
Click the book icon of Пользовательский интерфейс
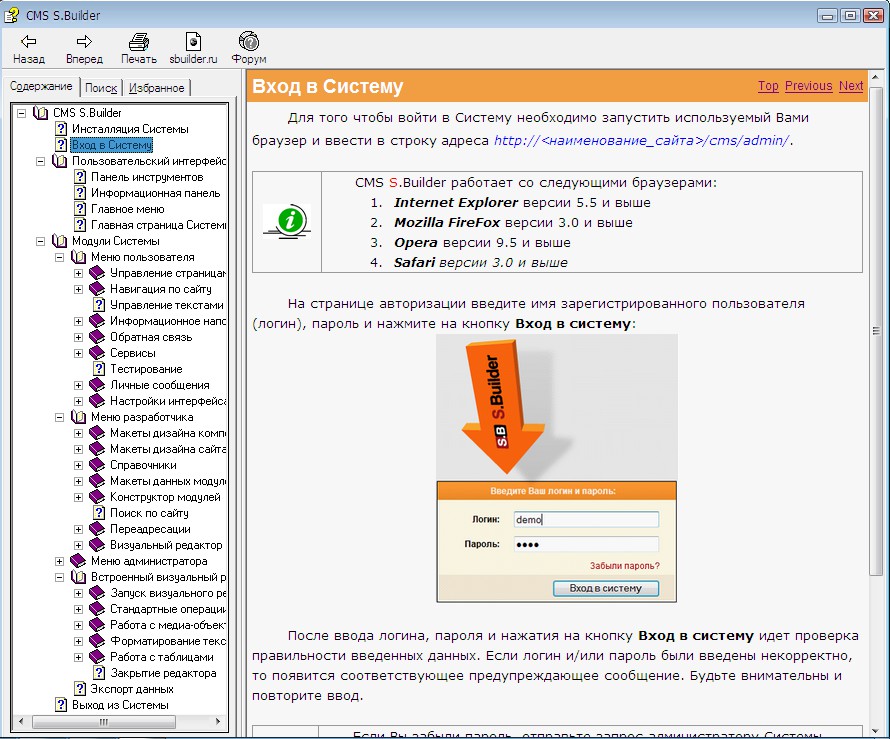[60, 161]
